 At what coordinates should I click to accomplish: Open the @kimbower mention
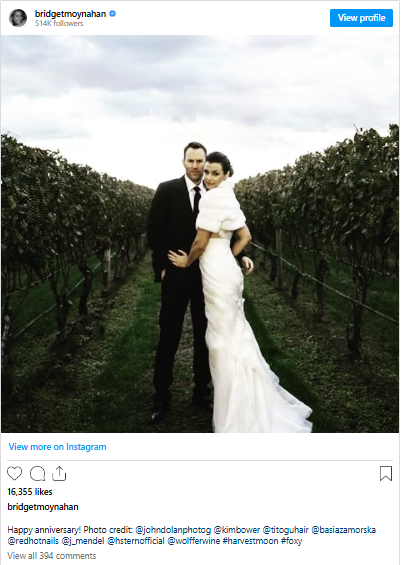pyautogui.click(x=237, y=530)
